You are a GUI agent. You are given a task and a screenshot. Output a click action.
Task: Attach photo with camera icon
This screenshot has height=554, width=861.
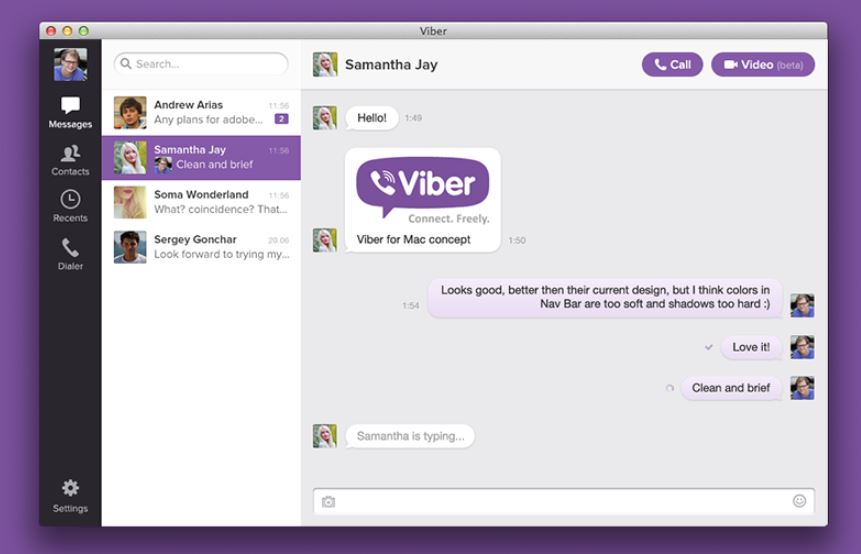(328, 501)
